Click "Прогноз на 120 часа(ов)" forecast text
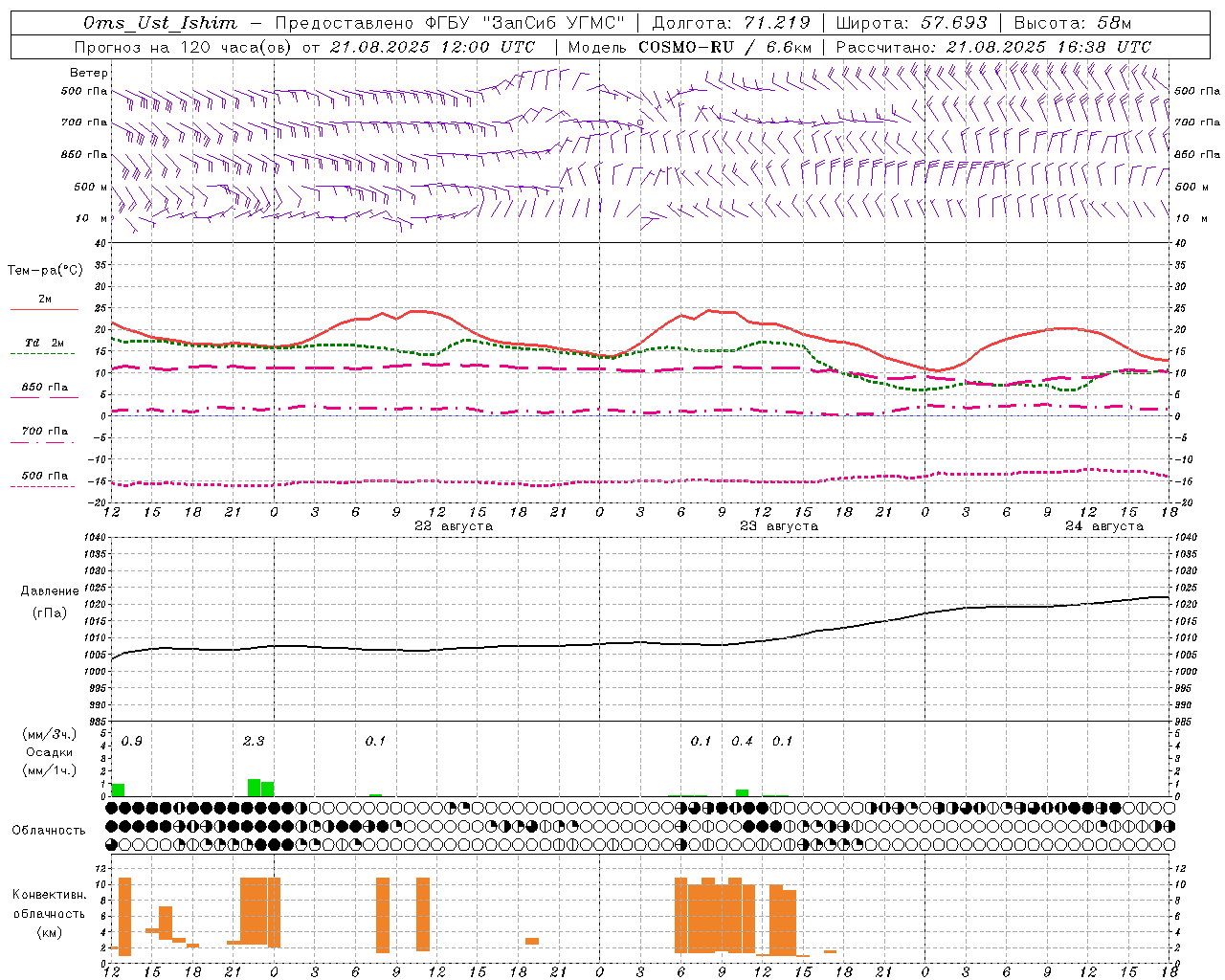The width and height of the screenshot is (1225, 980). (183, 47)
